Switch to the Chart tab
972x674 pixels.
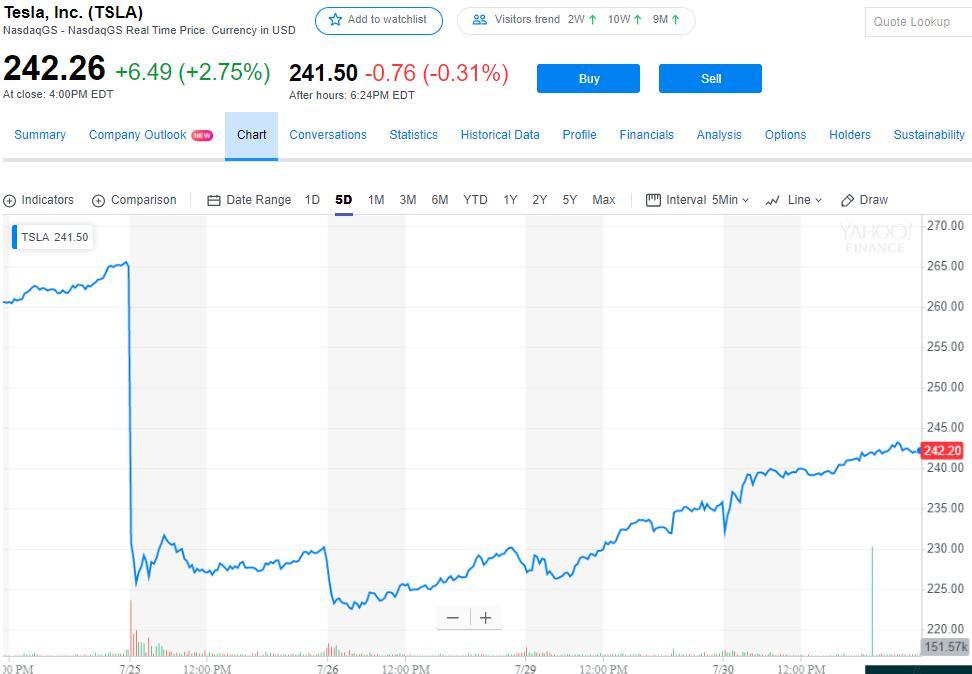click(x=252, y=135)
